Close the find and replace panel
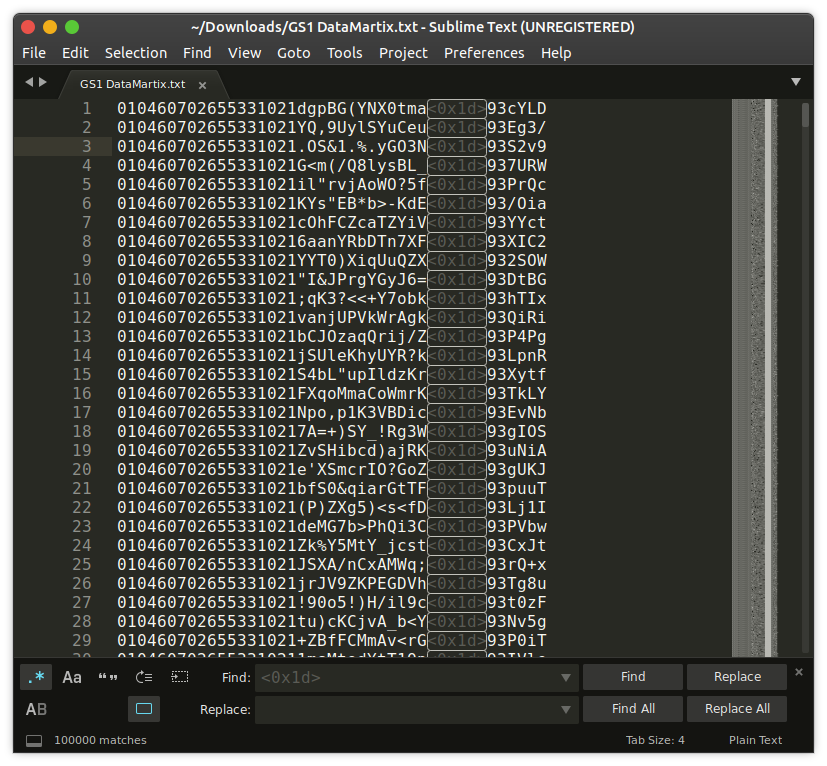 pyautogui.click(x=799, y=672)
